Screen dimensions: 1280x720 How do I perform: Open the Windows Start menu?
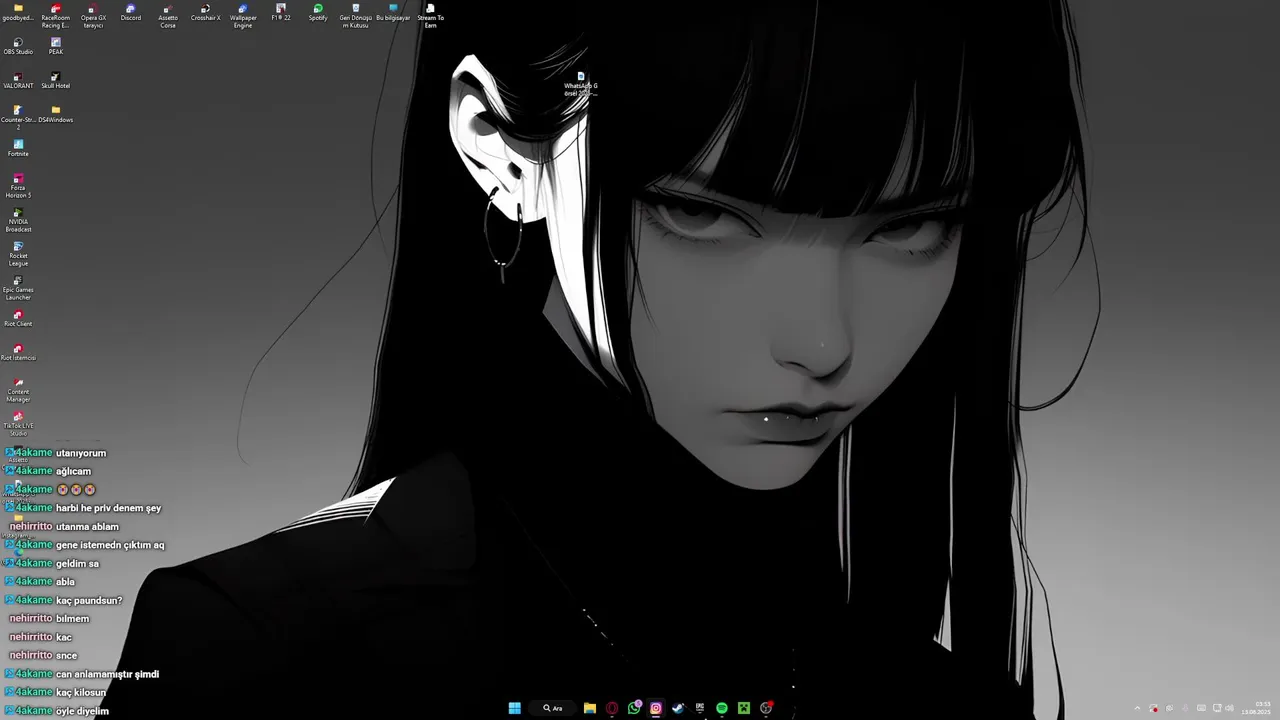(x=514, y=708)
